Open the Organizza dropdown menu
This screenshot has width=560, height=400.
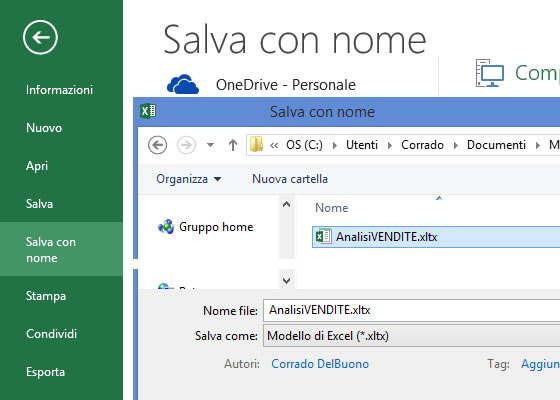pyautogui.click(x=189, y=179)
